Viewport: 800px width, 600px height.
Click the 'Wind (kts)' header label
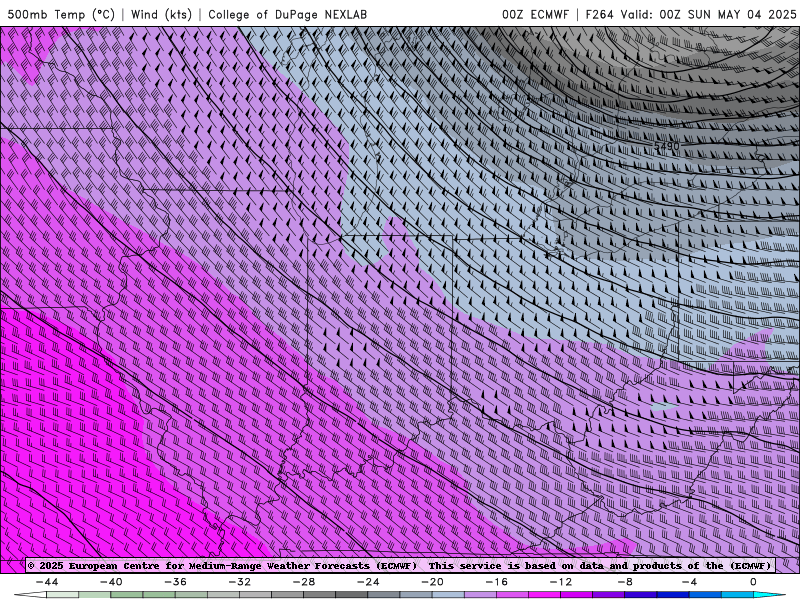pyautogui.click(x=161, y=14)
